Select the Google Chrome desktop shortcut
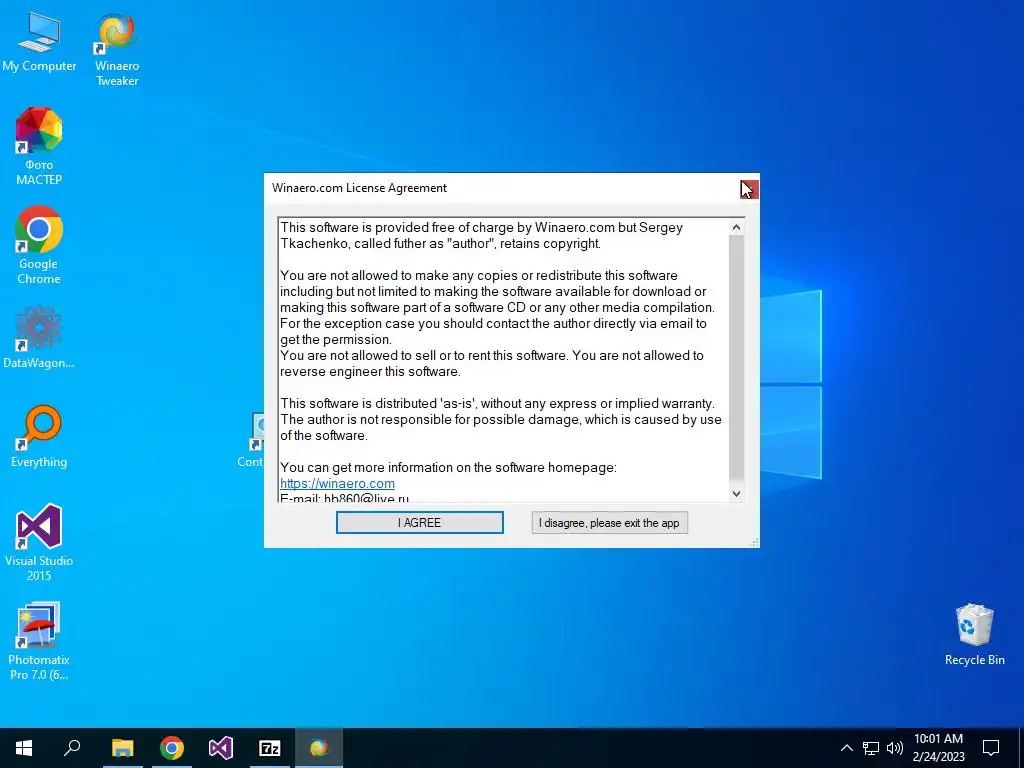This screenshot has height=768, width=1024. click(x=39, y=246)
